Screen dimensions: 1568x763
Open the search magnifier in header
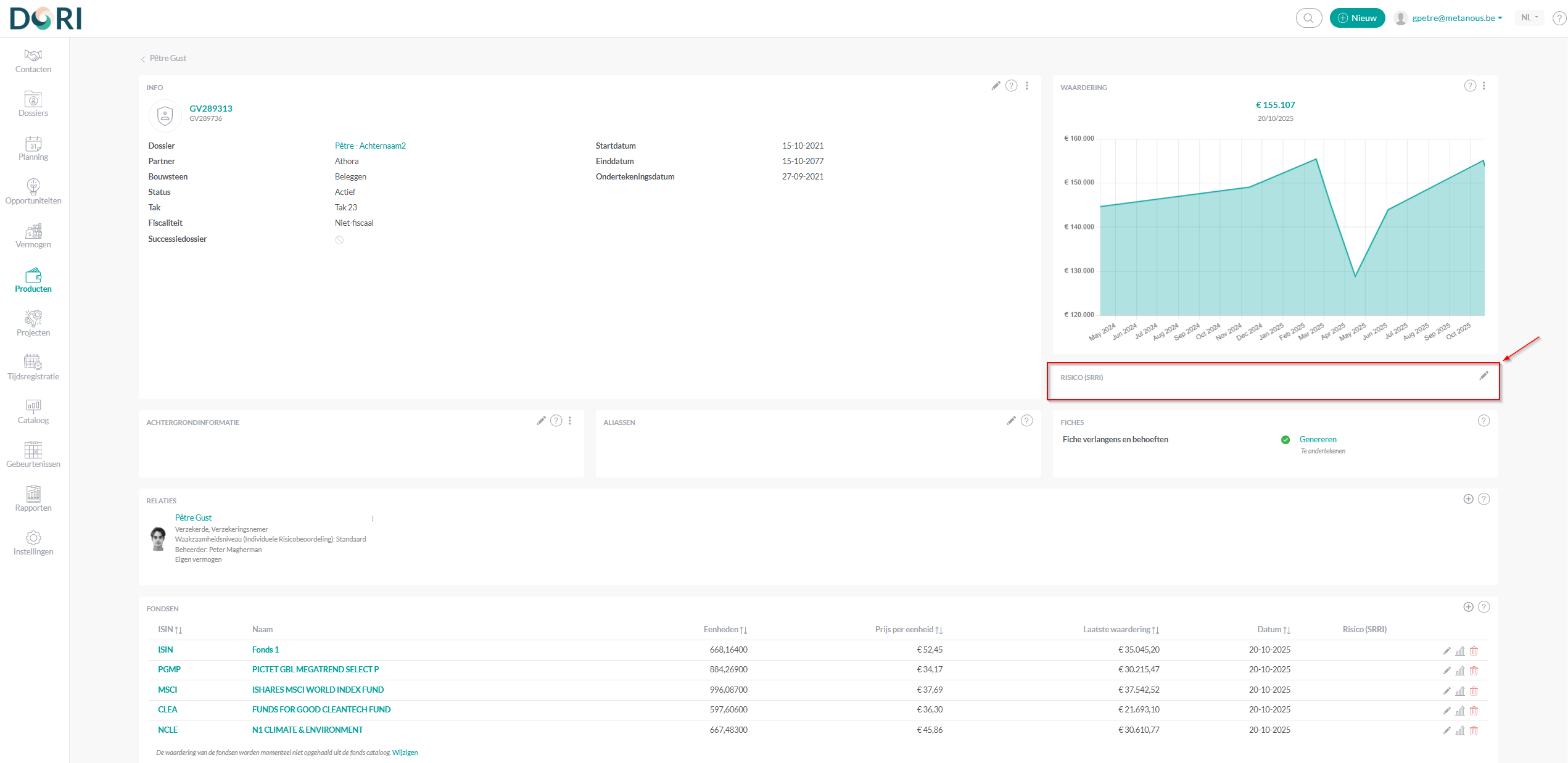[x=1308, y=18]
